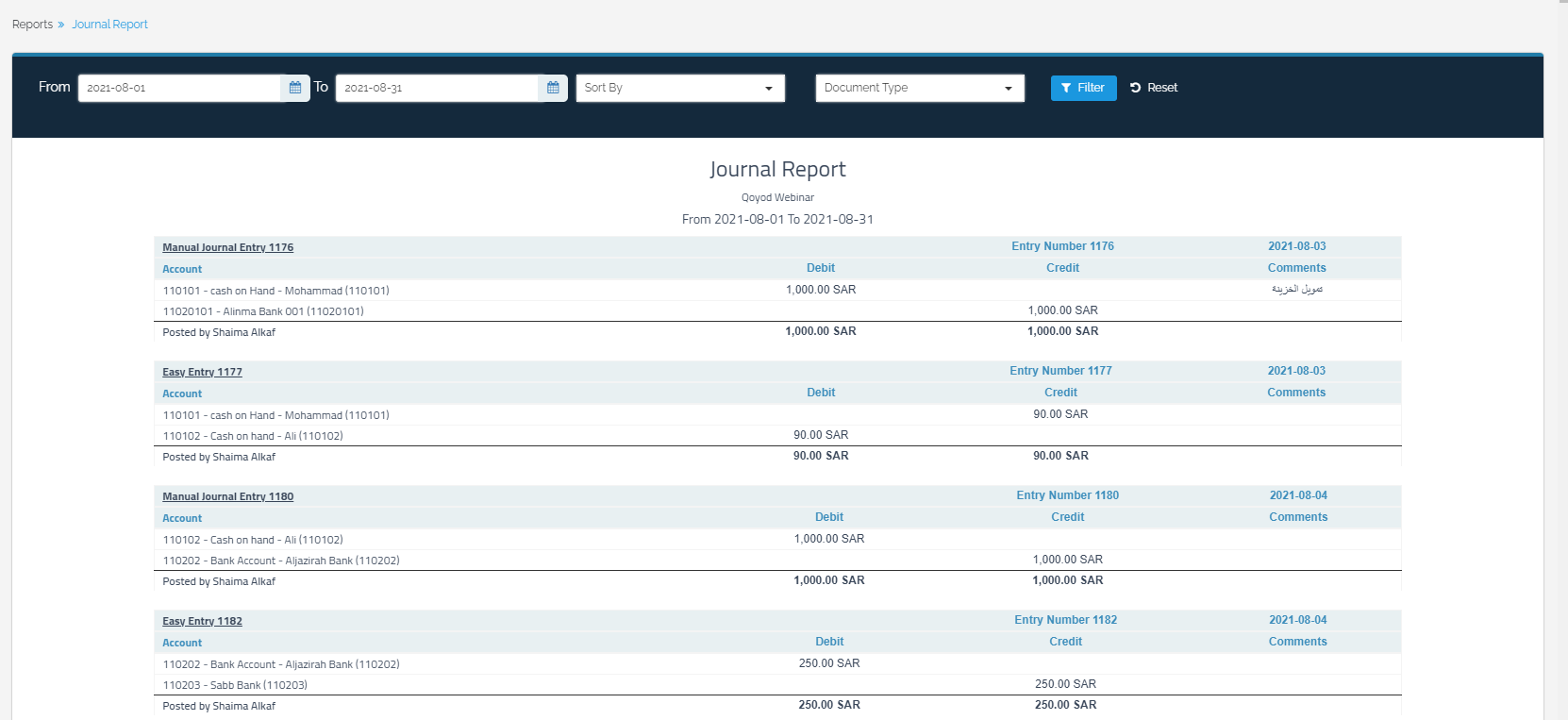Viewport: 1568px width, 720px height.
Task: Open the From date calendar picker icon
Action: (x=295, y=88)
